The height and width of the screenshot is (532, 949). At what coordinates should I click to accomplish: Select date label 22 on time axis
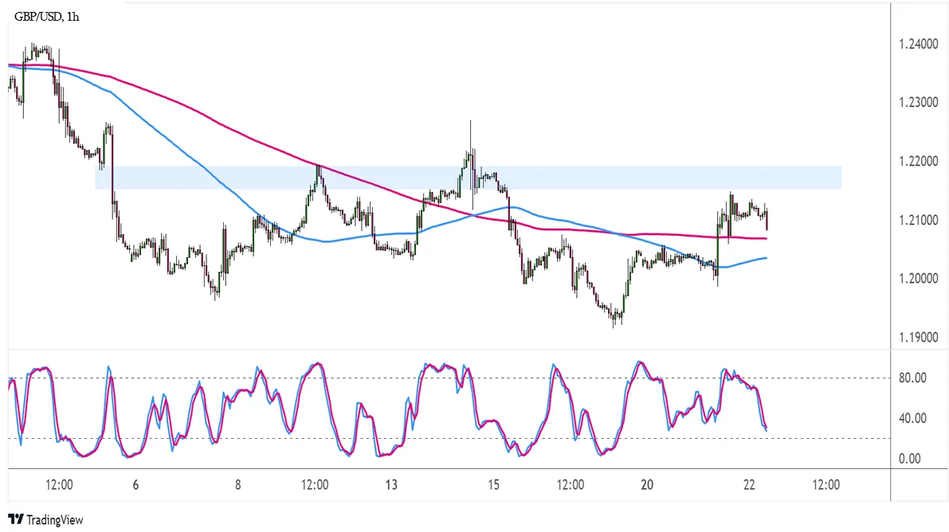tap(751, 485)
